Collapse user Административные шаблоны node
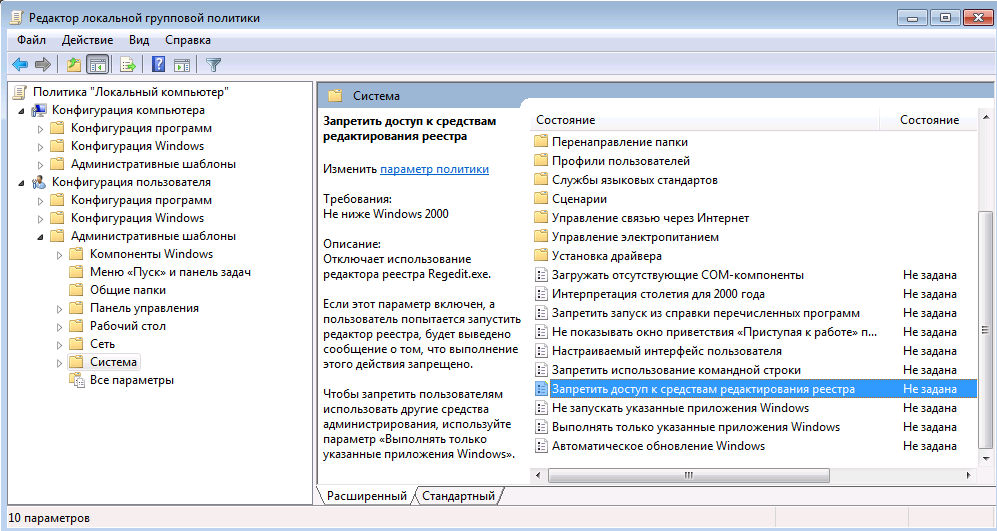The image size is (997, 531). pos(41,237)
